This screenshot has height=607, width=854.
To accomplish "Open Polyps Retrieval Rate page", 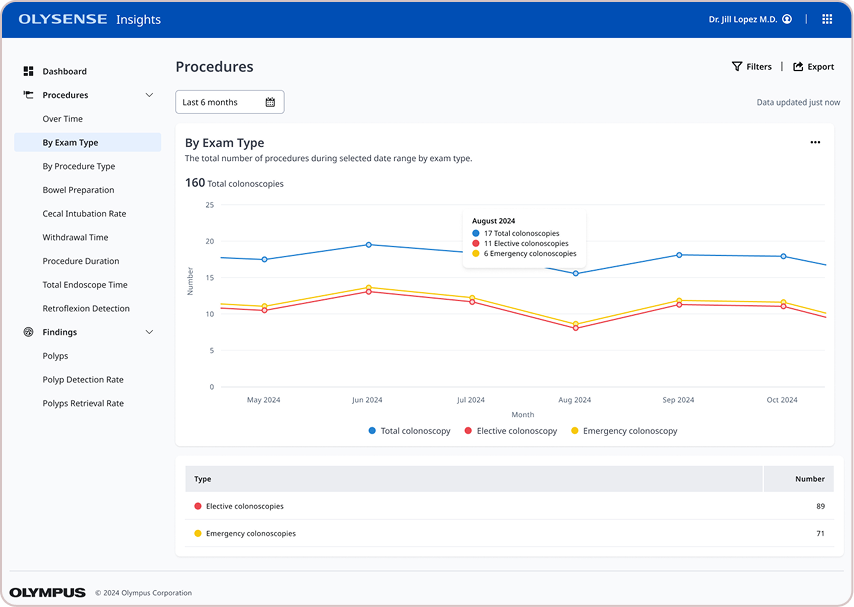I will [83, 403].
